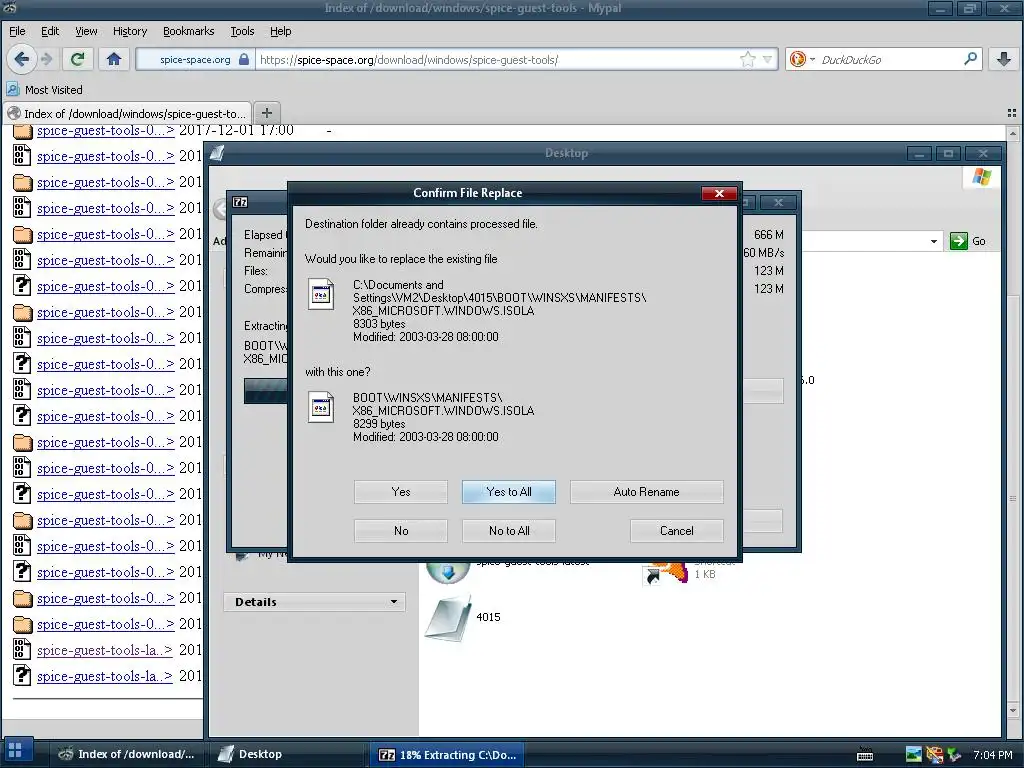Open the File menu in Mypal
The height and width of the screenshot is (768, 1024).
17,31
